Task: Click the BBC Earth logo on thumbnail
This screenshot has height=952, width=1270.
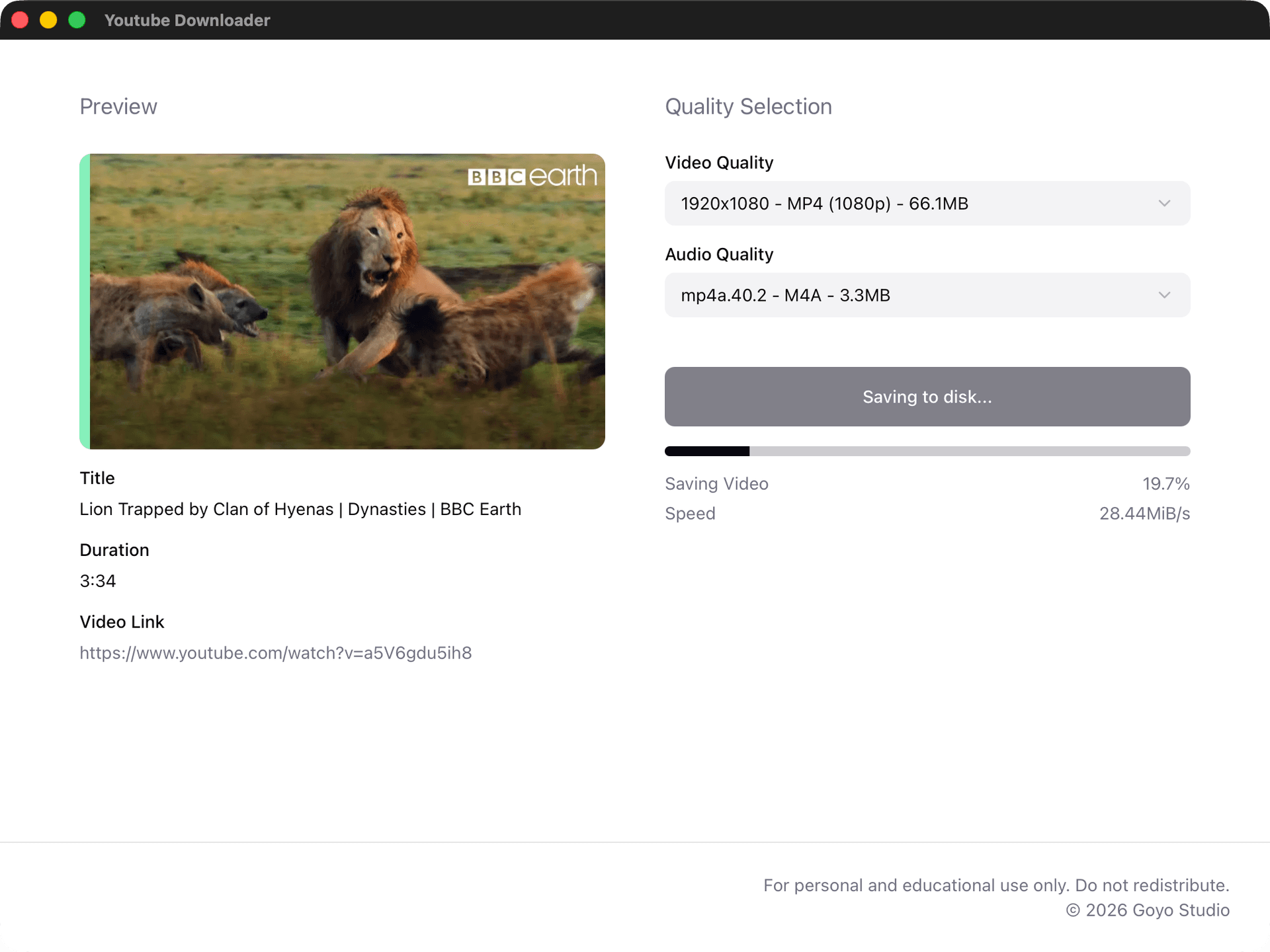Action: (532, 176)
